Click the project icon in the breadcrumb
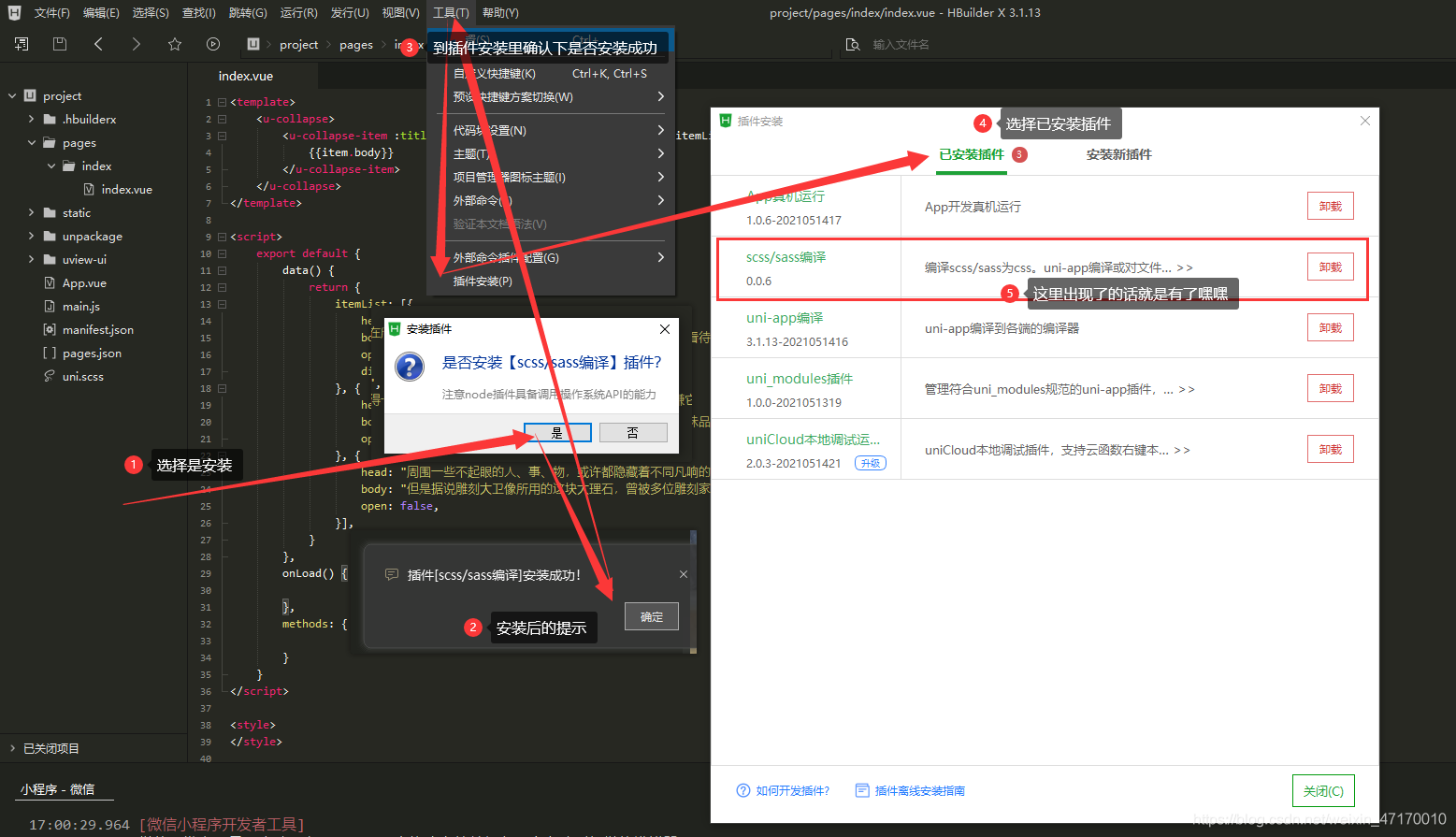Image resolution: width=1456 pixels, height=837 pixels. (x=253, y=44)
